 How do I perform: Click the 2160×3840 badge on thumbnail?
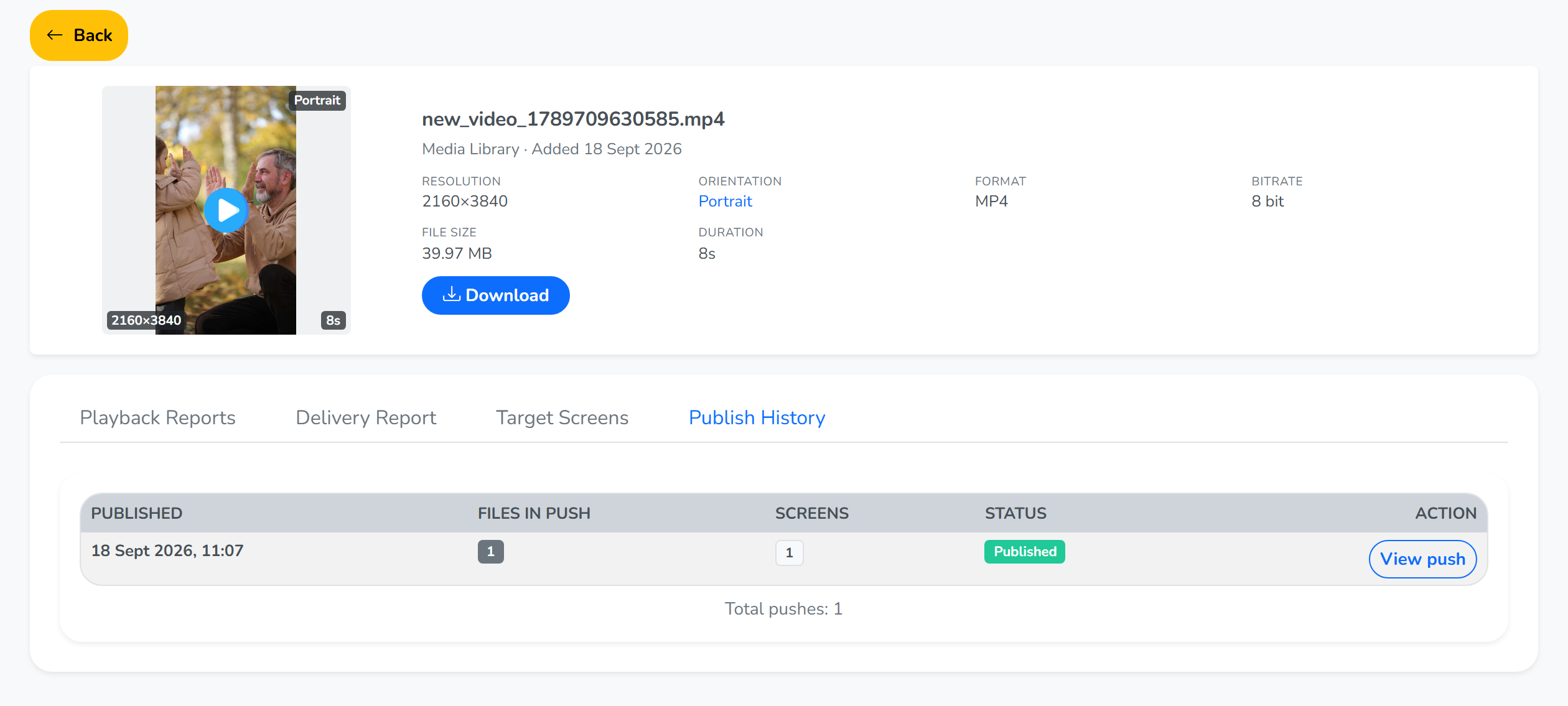click(146, 320)
